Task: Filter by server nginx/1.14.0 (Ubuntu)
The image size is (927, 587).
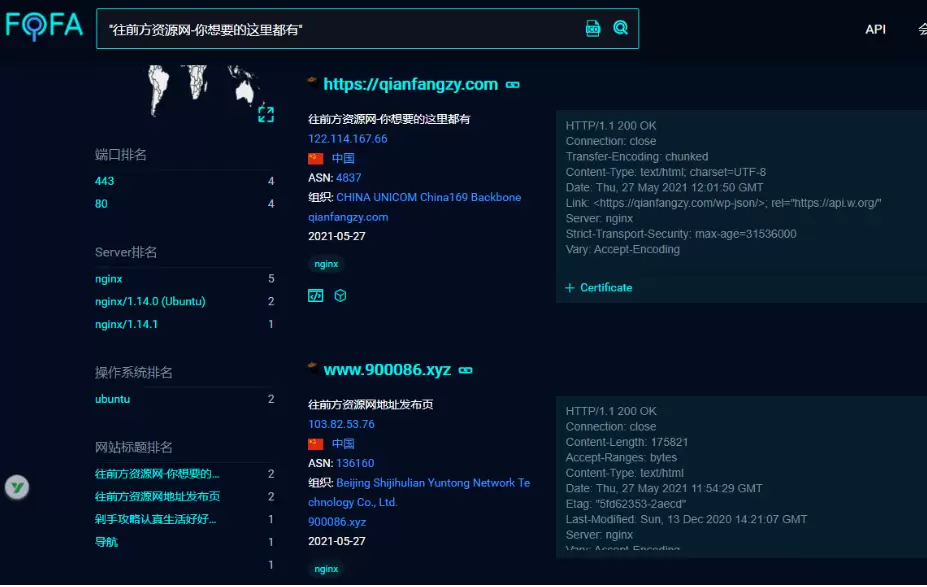Action: (150, 301)
